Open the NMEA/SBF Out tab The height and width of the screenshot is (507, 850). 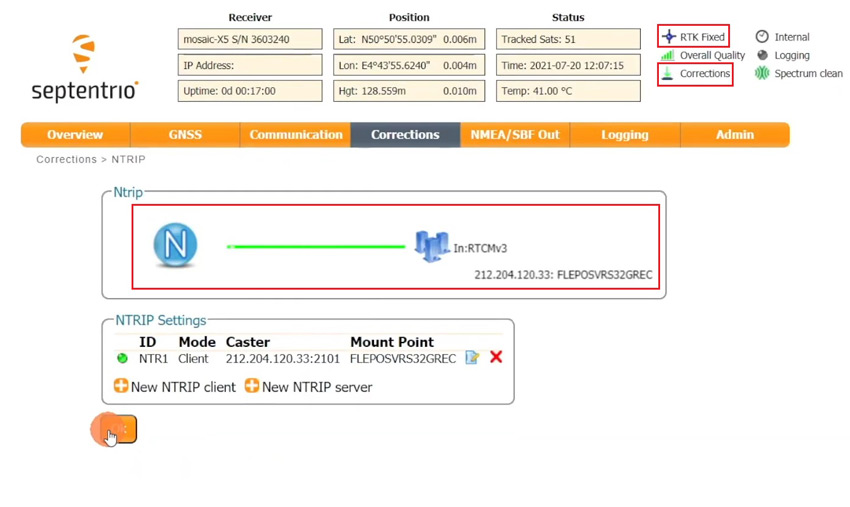pos(515,135)
